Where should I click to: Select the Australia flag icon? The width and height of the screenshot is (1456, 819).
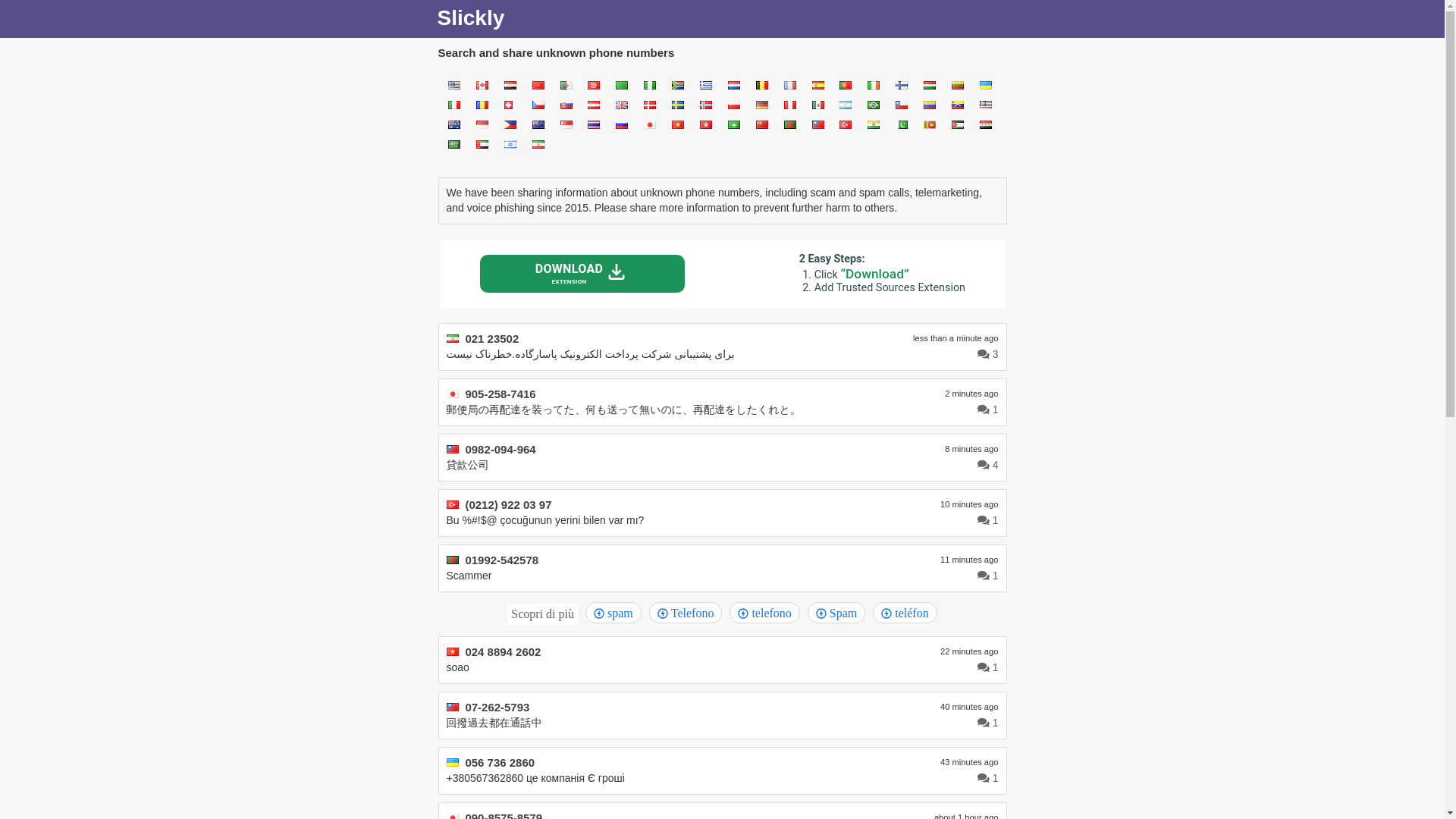[x=453, y=124]
